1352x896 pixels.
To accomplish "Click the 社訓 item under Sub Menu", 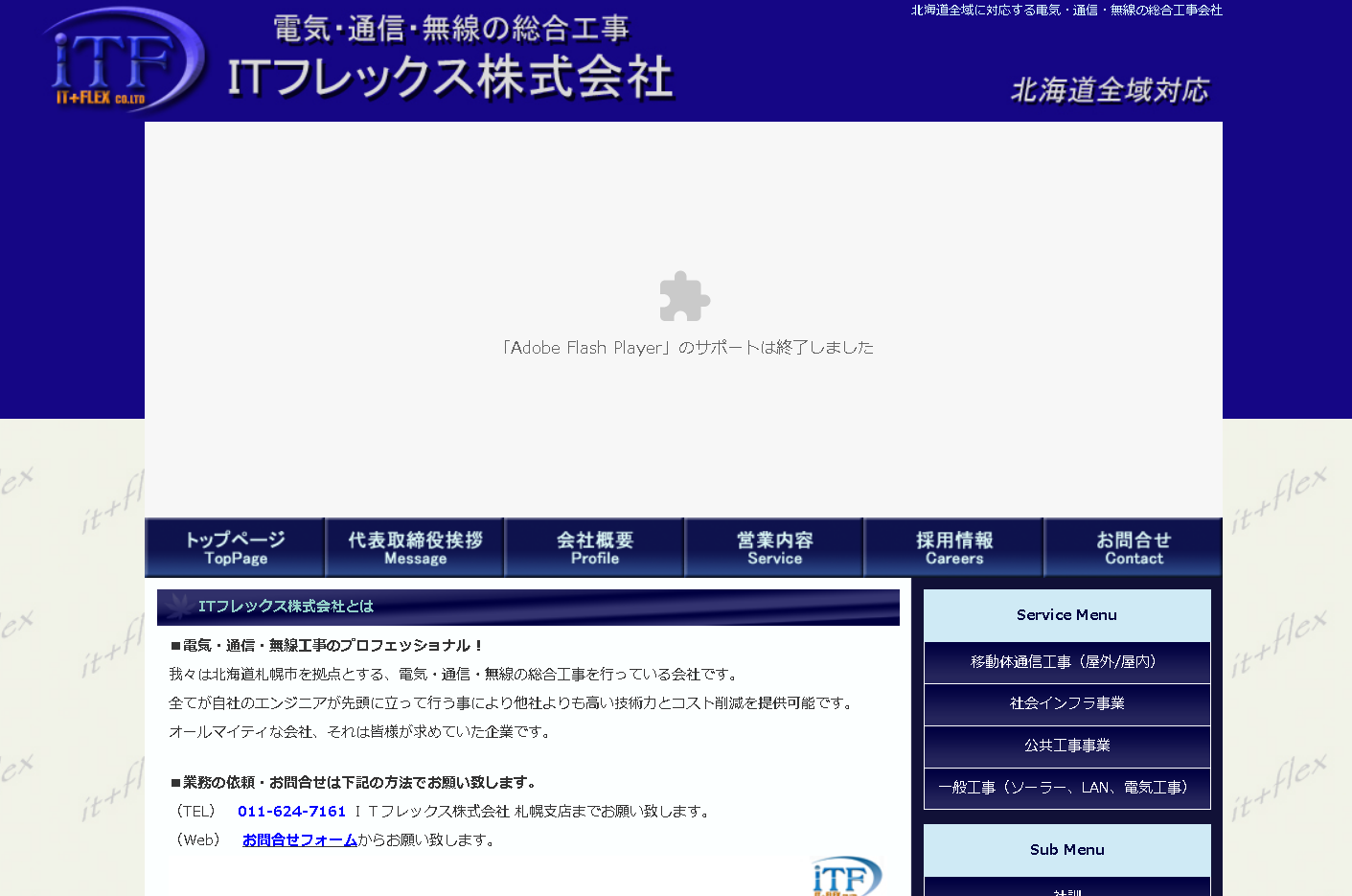I will (1066, 889).
